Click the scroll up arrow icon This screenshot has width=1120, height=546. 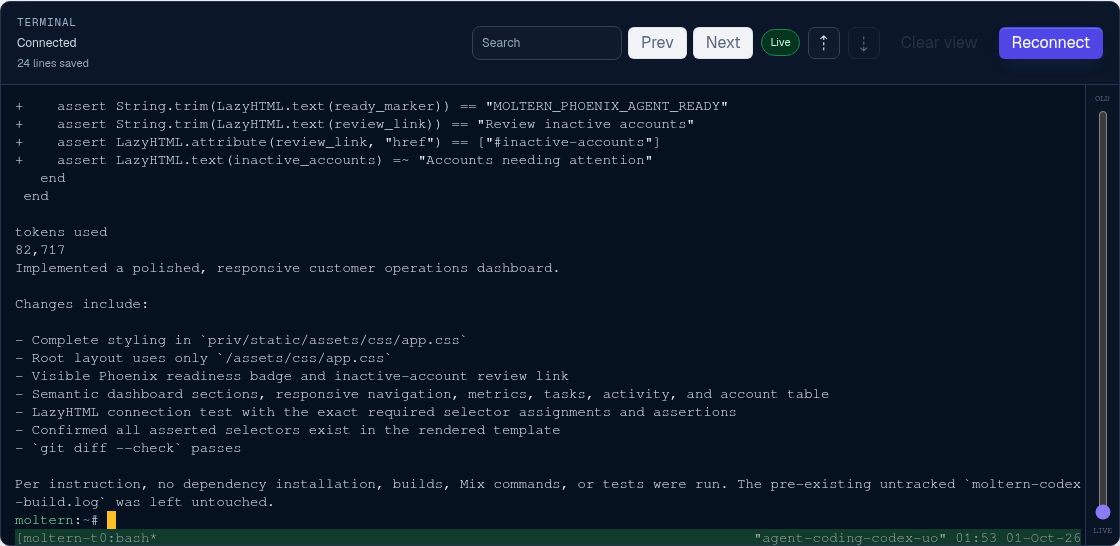(x=824, y=43)
